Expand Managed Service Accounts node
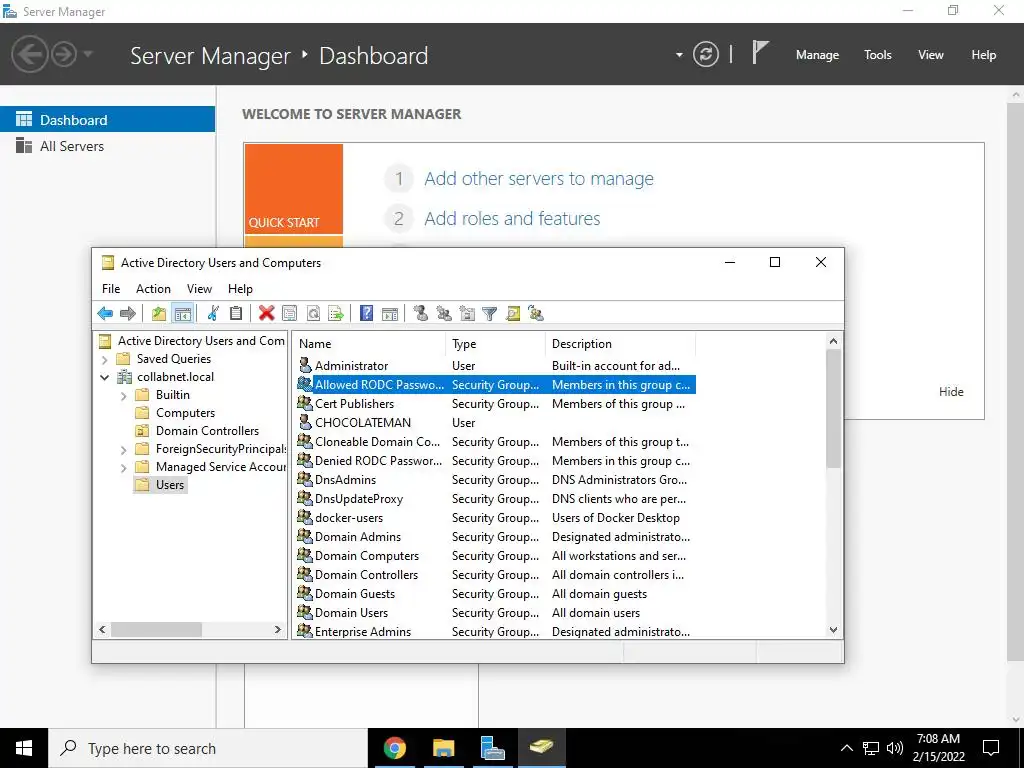Screen dimensions: 1024x768 click(x=123, y=468)
